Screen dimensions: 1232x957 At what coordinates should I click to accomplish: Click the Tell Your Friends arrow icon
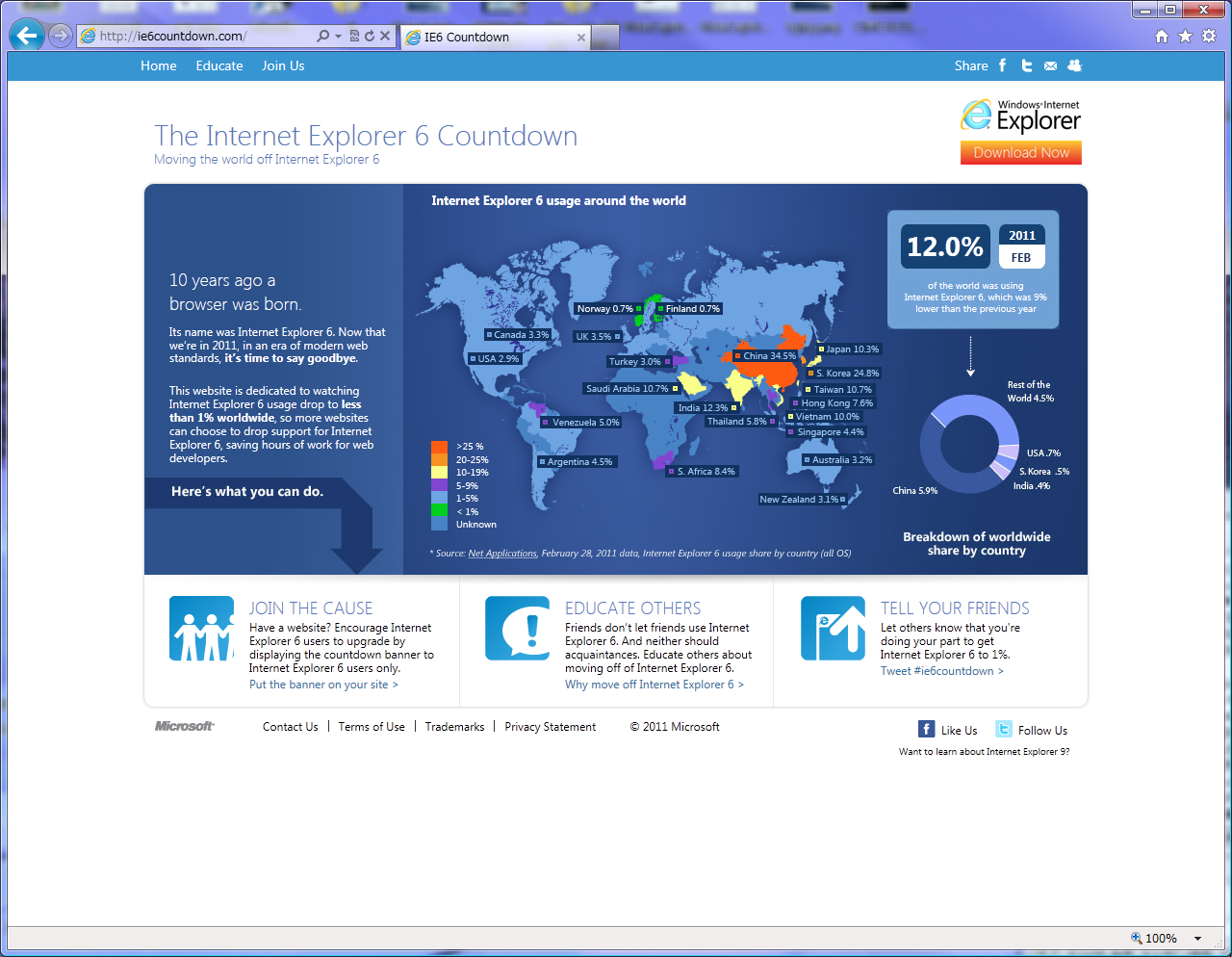(x=834, y=629)
